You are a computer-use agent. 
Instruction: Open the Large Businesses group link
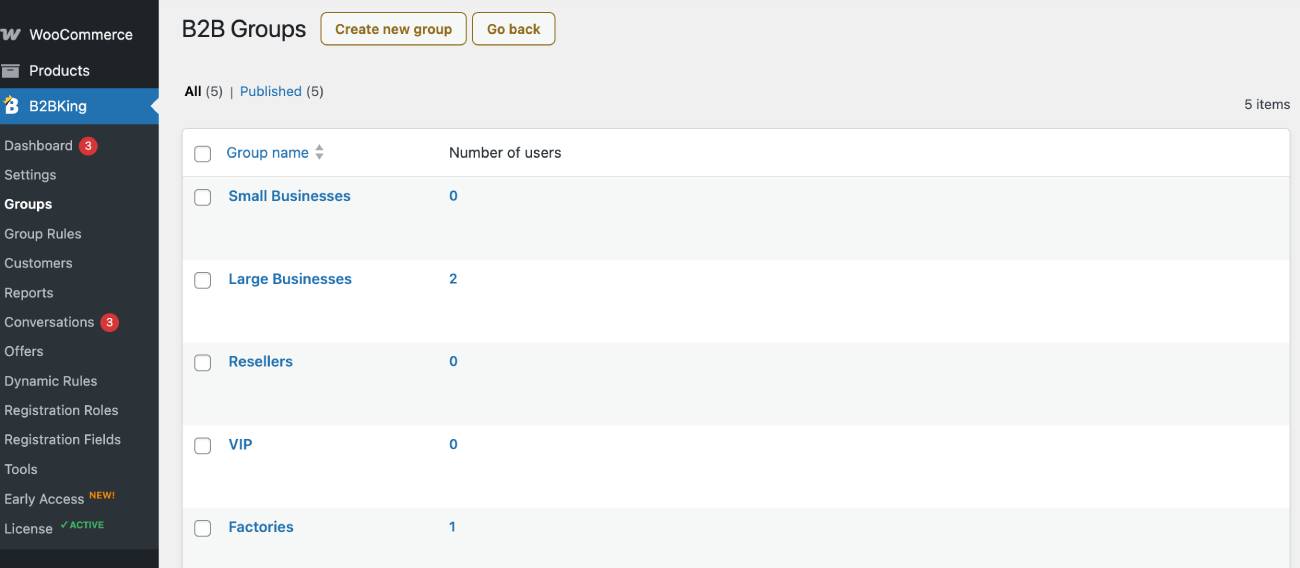pyautogui.click(x=290, y=279)
